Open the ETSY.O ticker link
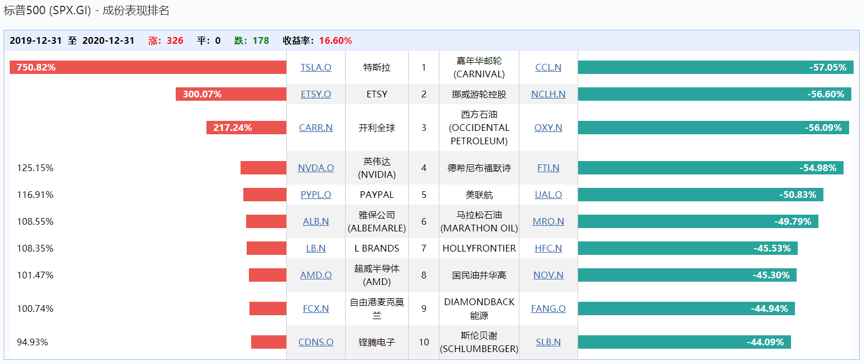This screenshot has width=865, height=364. [x=316, y=94]
